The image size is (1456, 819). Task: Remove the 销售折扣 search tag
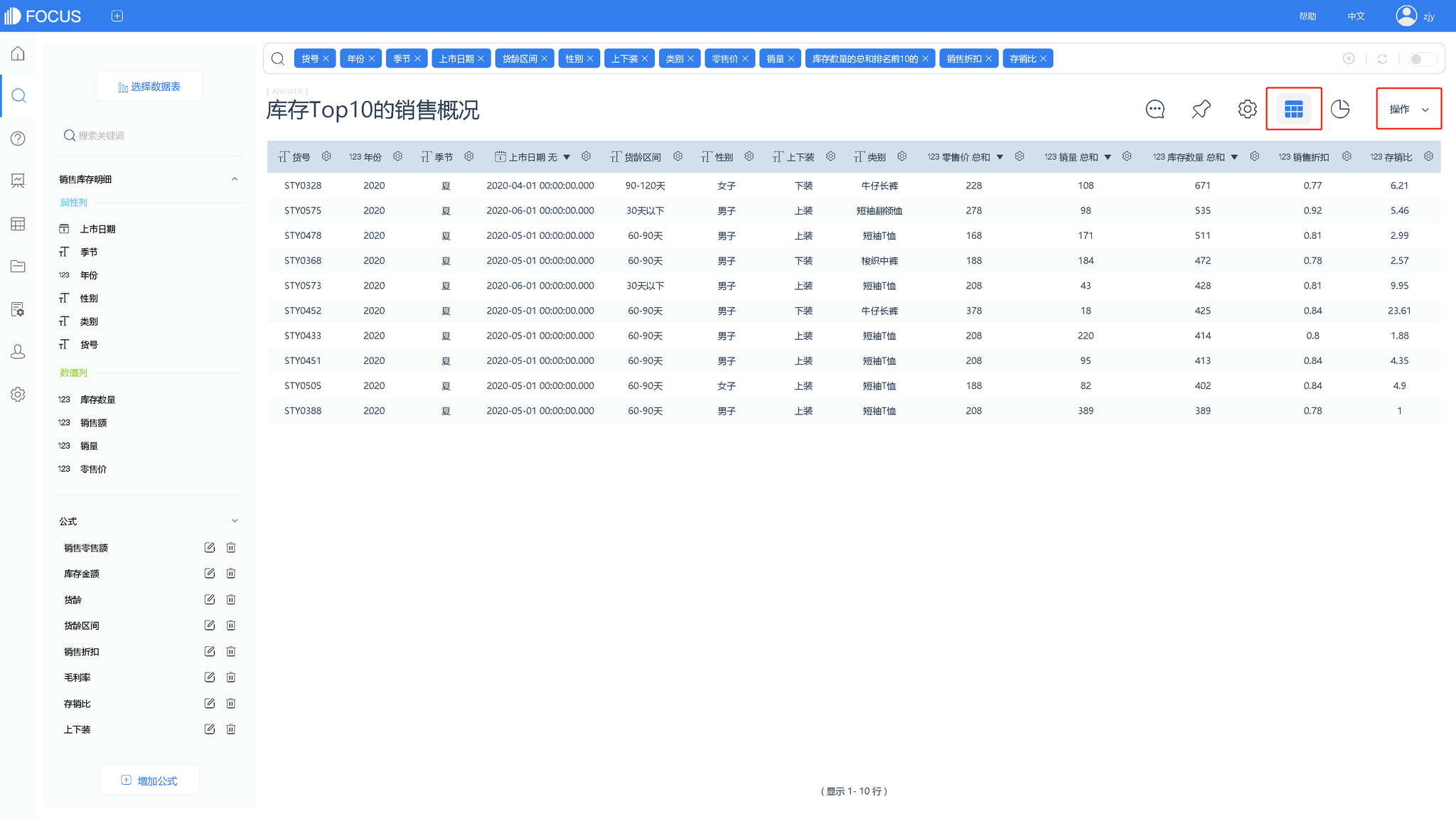pyautogui.click(x=988, y=59)
